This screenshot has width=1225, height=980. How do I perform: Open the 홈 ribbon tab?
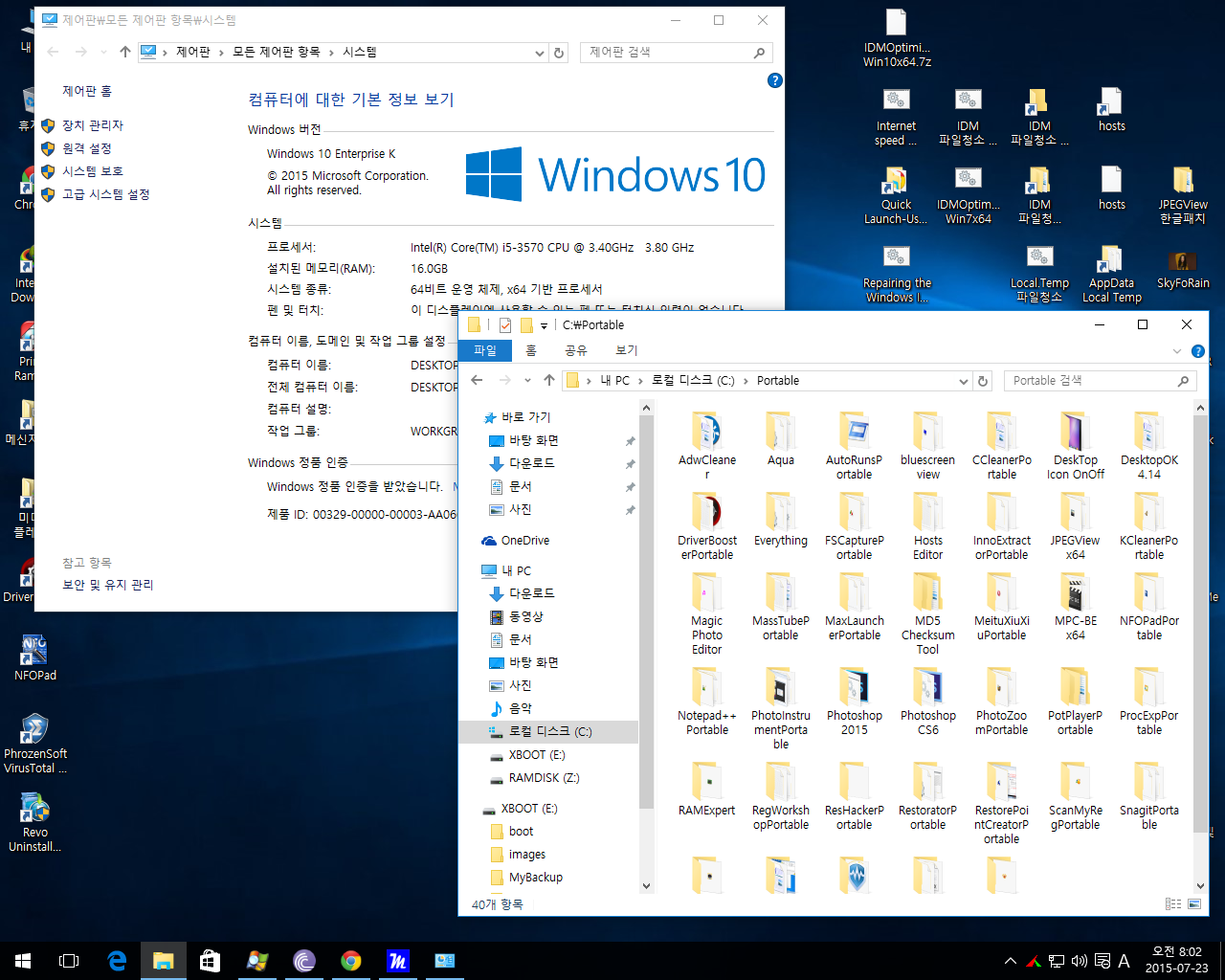[x=531, y=350]
